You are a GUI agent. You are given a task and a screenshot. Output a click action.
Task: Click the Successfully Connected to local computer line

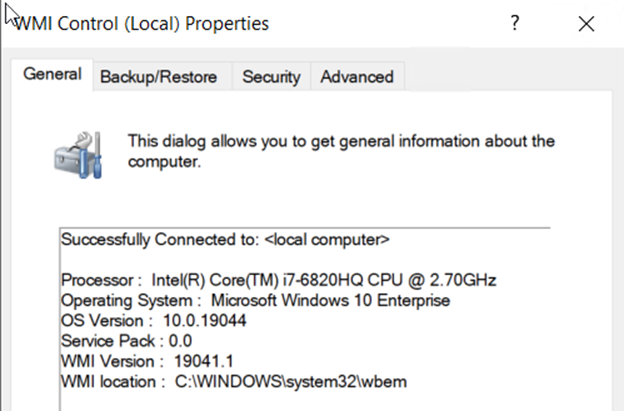(x=225, y=240)
